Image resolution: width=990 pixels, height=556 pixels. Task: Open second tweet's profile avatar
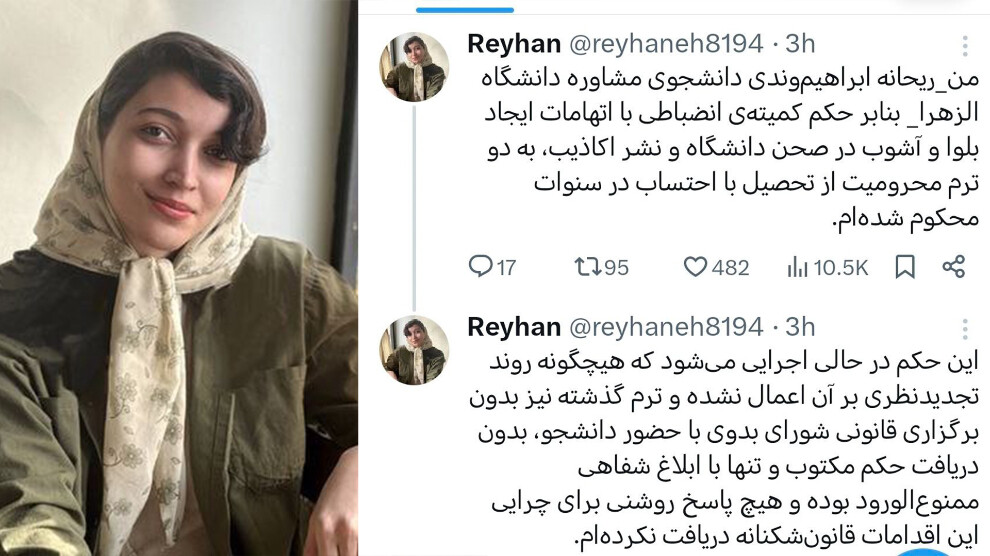414,350
